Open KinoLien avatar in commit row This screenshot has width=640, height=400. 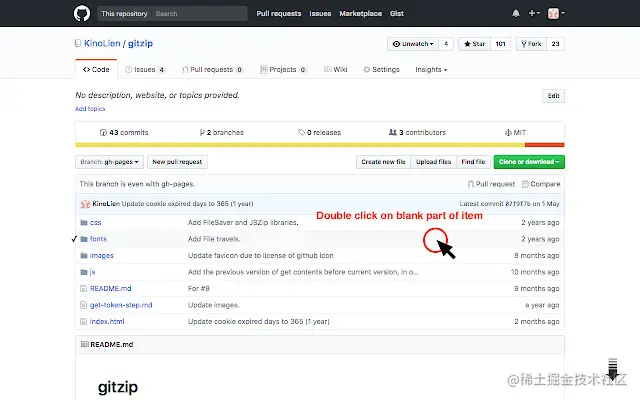[x=85, y=204]
